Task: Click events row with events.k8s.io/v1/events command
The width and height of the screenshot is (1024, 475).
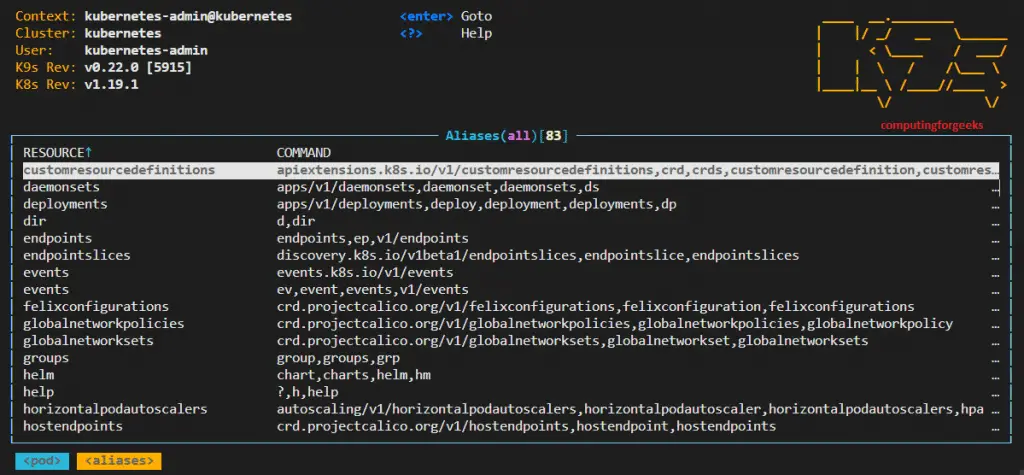Action: click(x=511, y=272)
